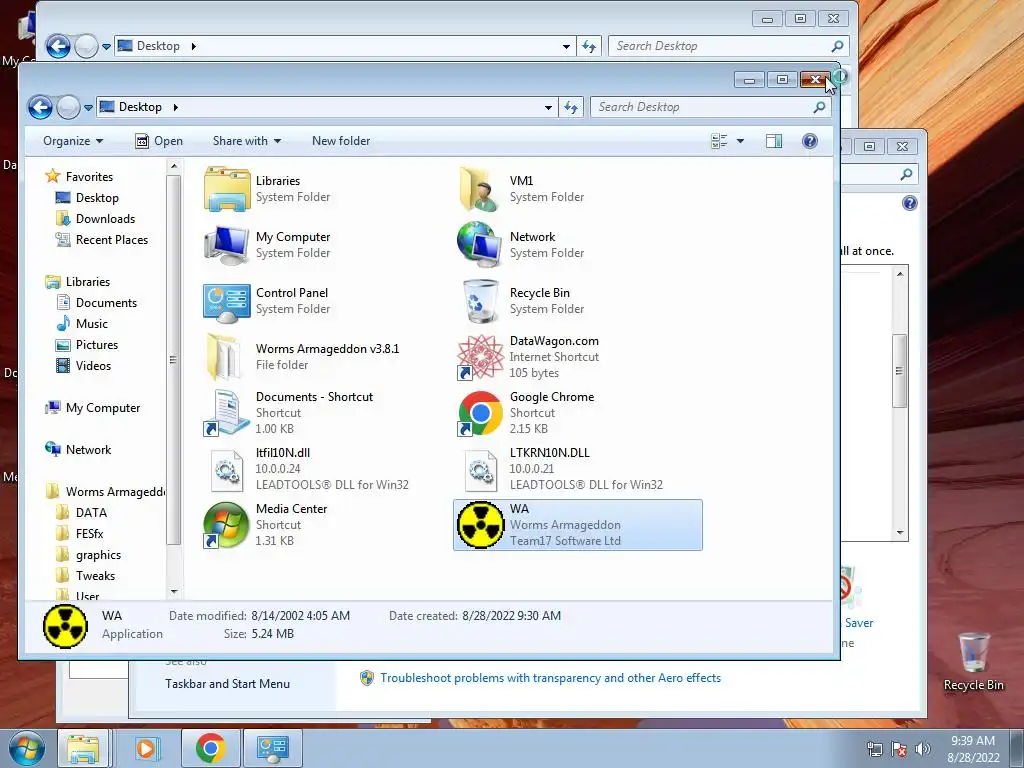Screen dimensions: 1024x768
Task: Open the view options dropdown arrow
Action: 740,141
